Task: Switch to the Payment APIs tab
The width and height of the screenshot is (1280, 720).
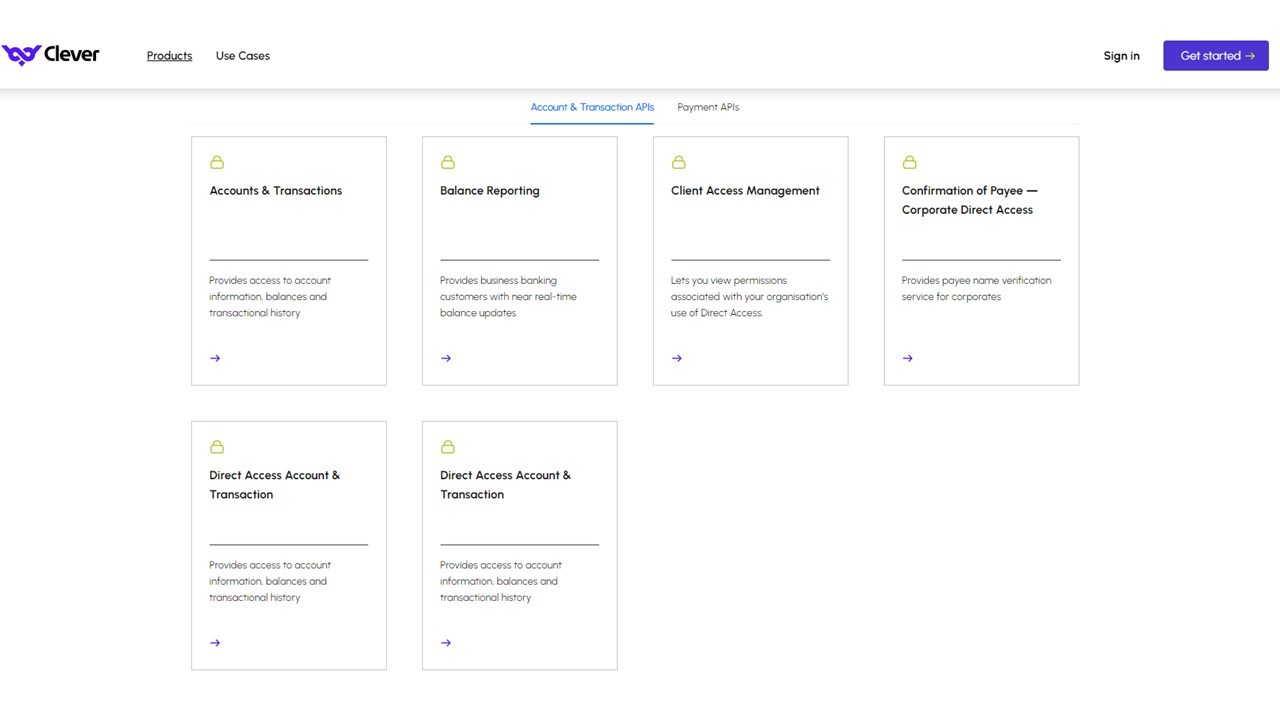Action: 708,107
